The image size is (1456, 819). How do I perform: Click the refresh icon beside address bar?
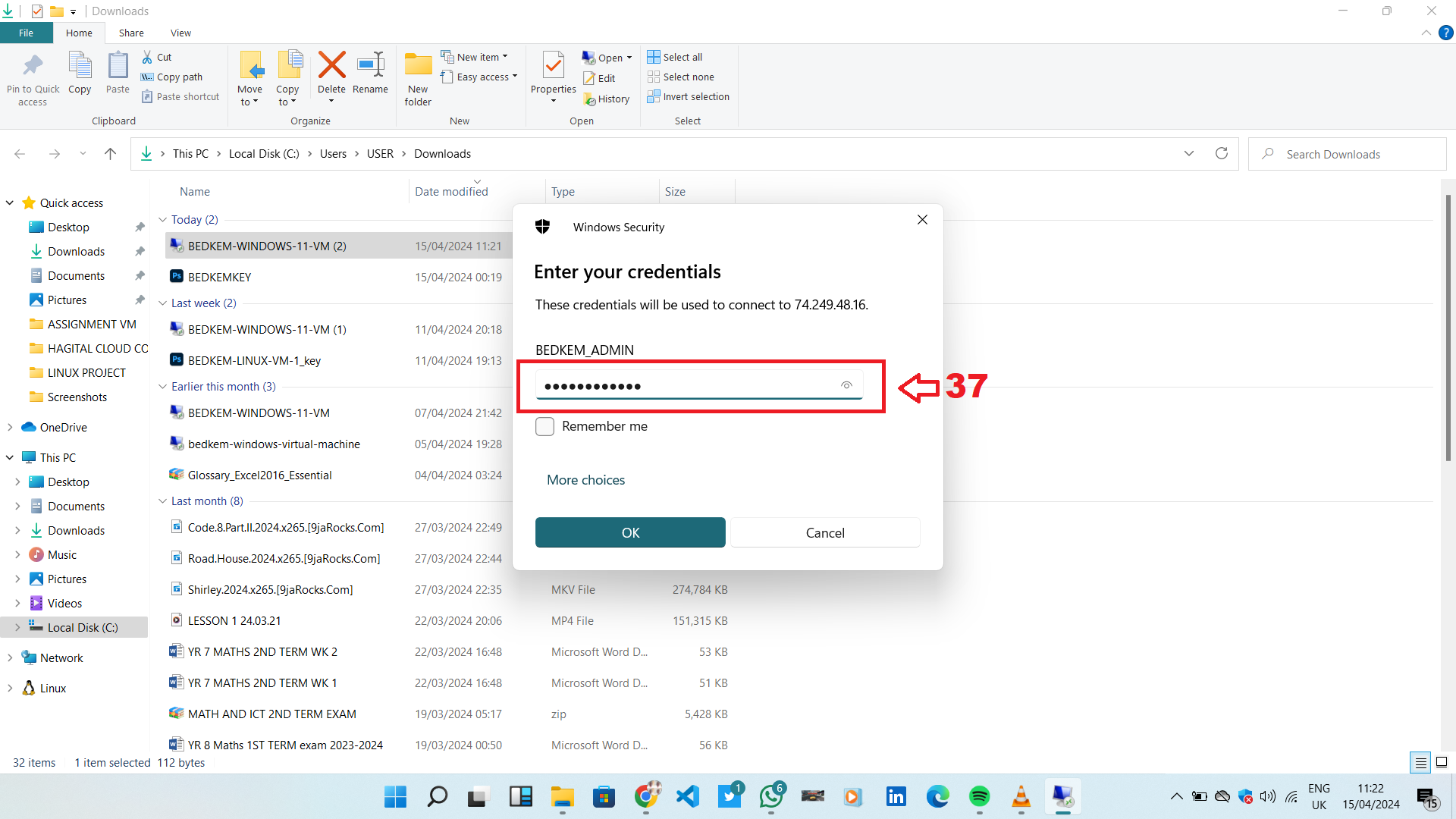1221,154
